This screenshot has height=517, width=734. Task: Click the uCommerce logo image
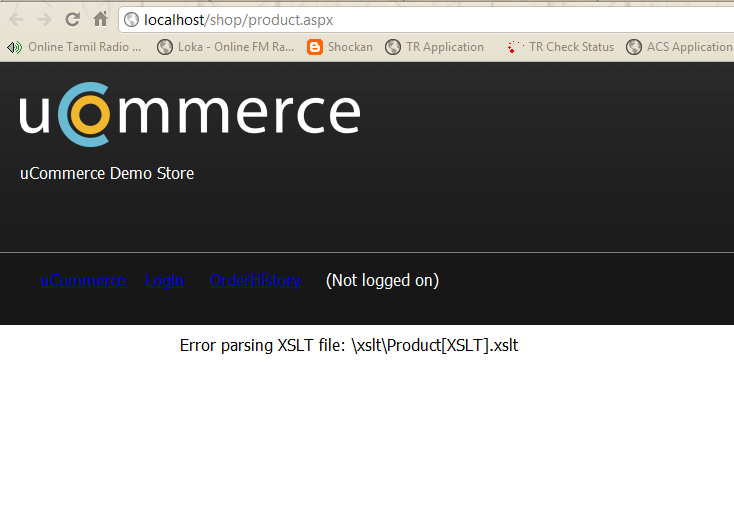[190, 114]
